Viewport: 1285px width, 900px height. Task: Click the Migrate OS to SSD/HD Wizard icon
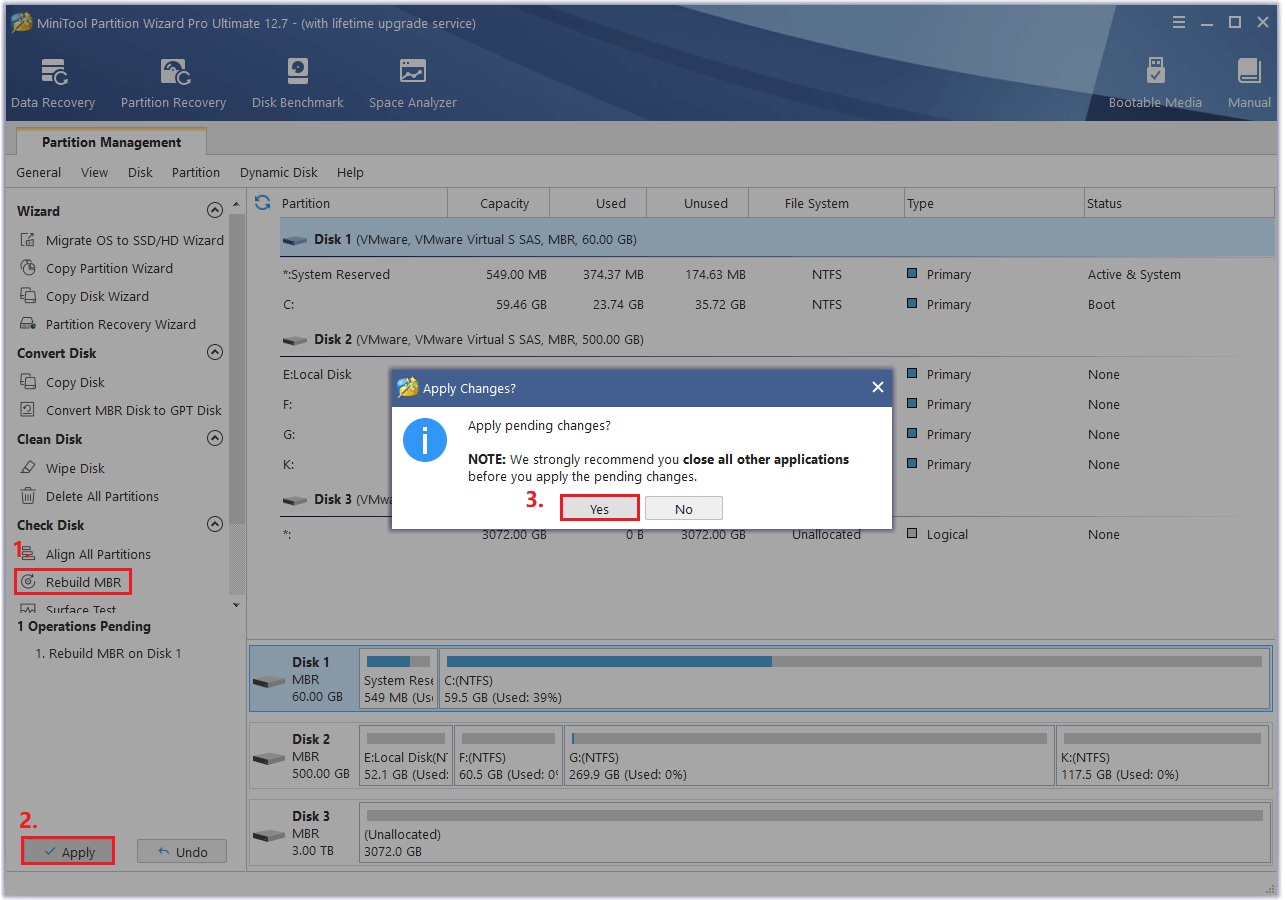(28, 240)
